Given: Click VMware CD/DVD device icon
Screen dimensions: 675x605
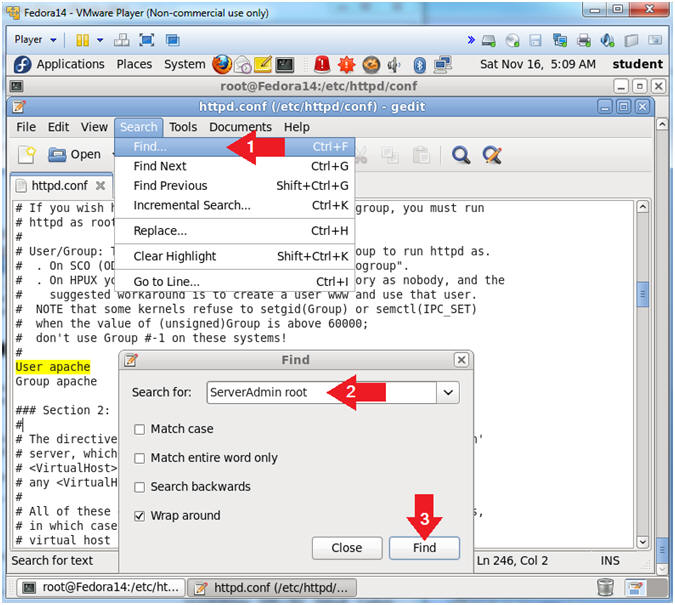Looking at the screenshot, I should pos(512,40).
